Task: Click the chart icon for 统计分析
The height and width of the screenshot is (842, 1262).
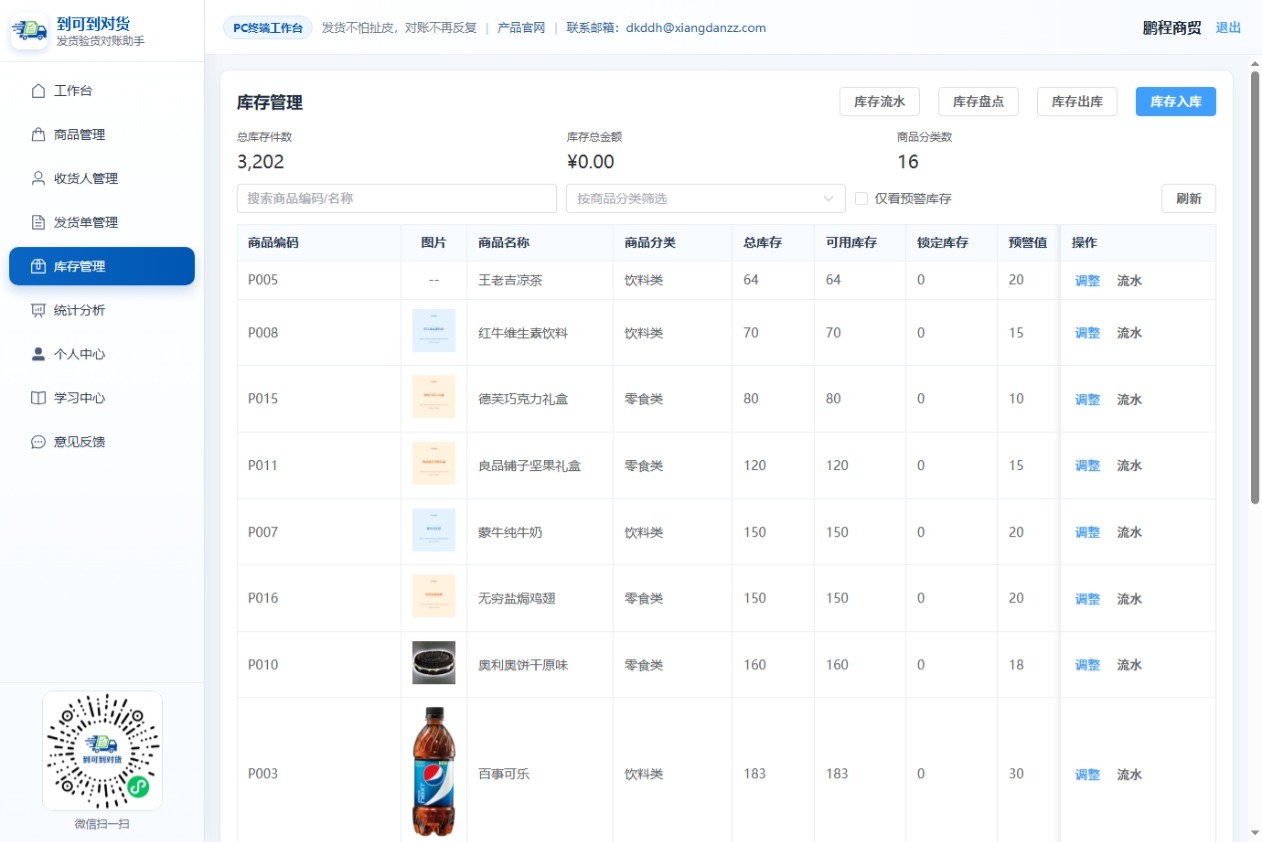Action: click(39, 311)
